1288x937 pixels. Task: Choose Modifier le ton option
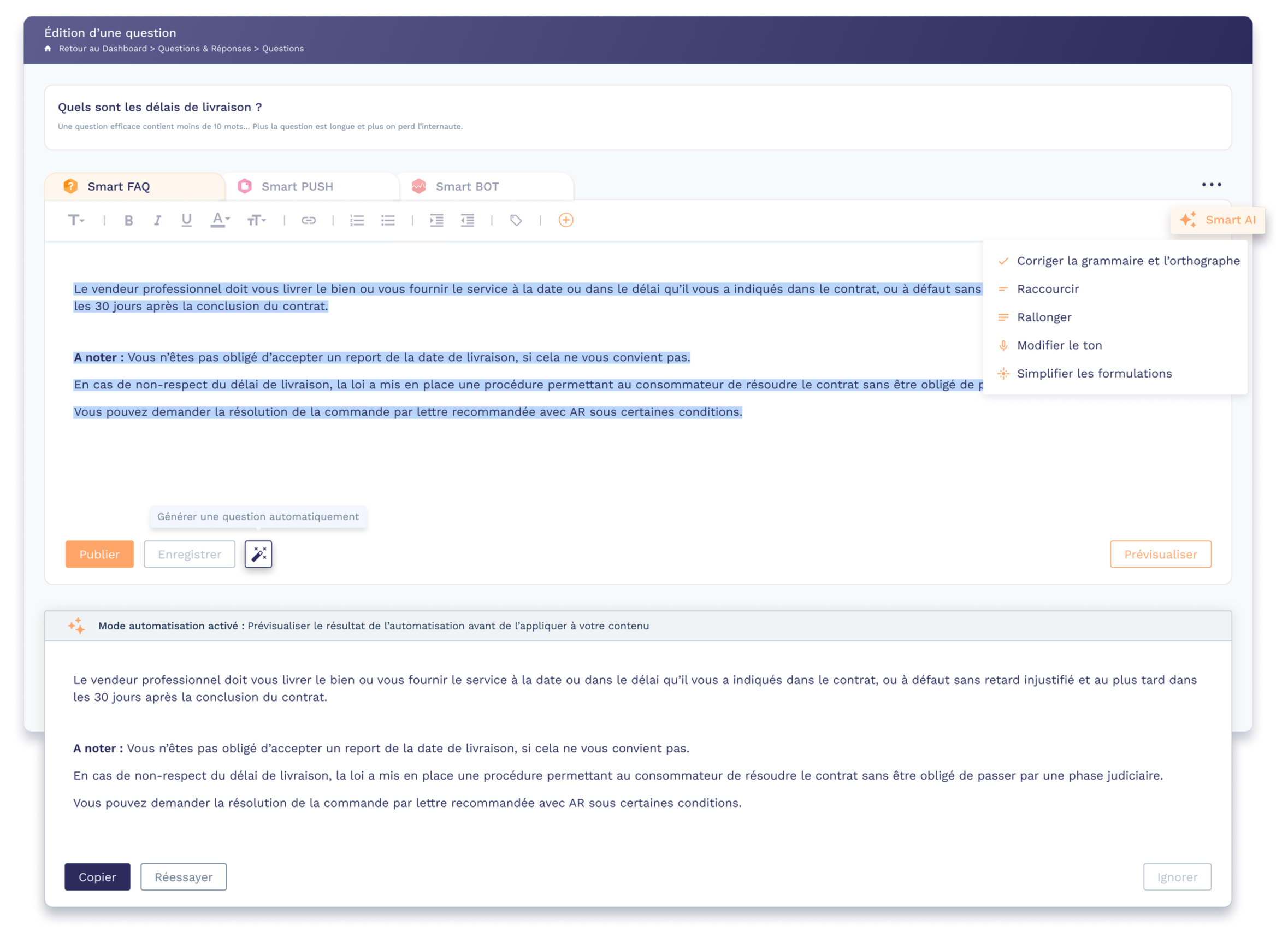click(1059, 345)
